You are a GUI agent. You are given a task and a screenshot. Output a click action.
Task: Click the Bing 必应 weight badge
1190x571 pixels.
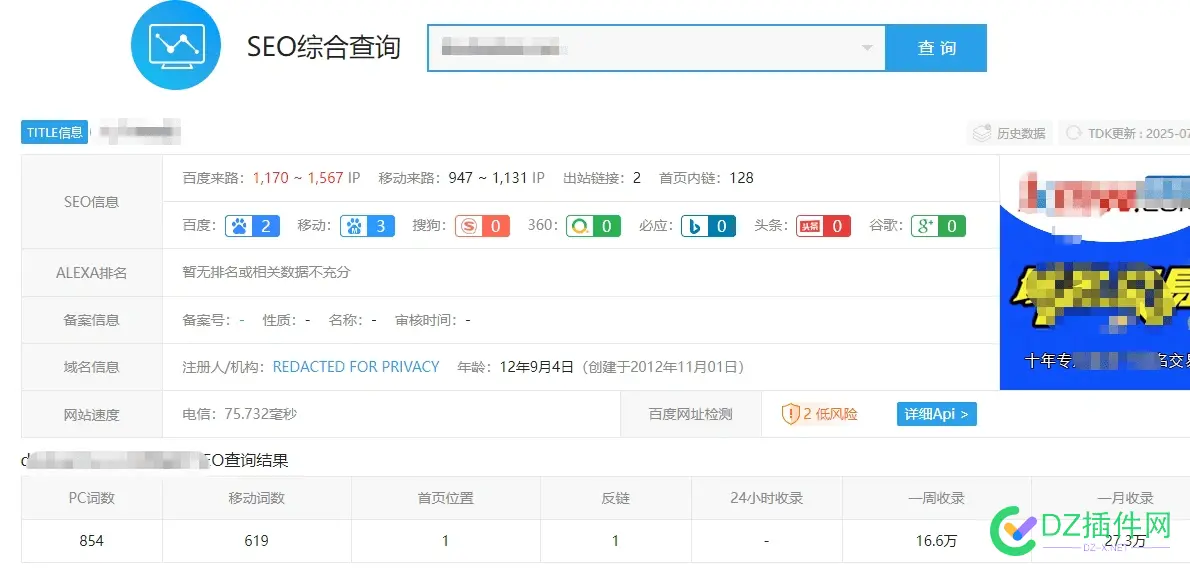708,226
